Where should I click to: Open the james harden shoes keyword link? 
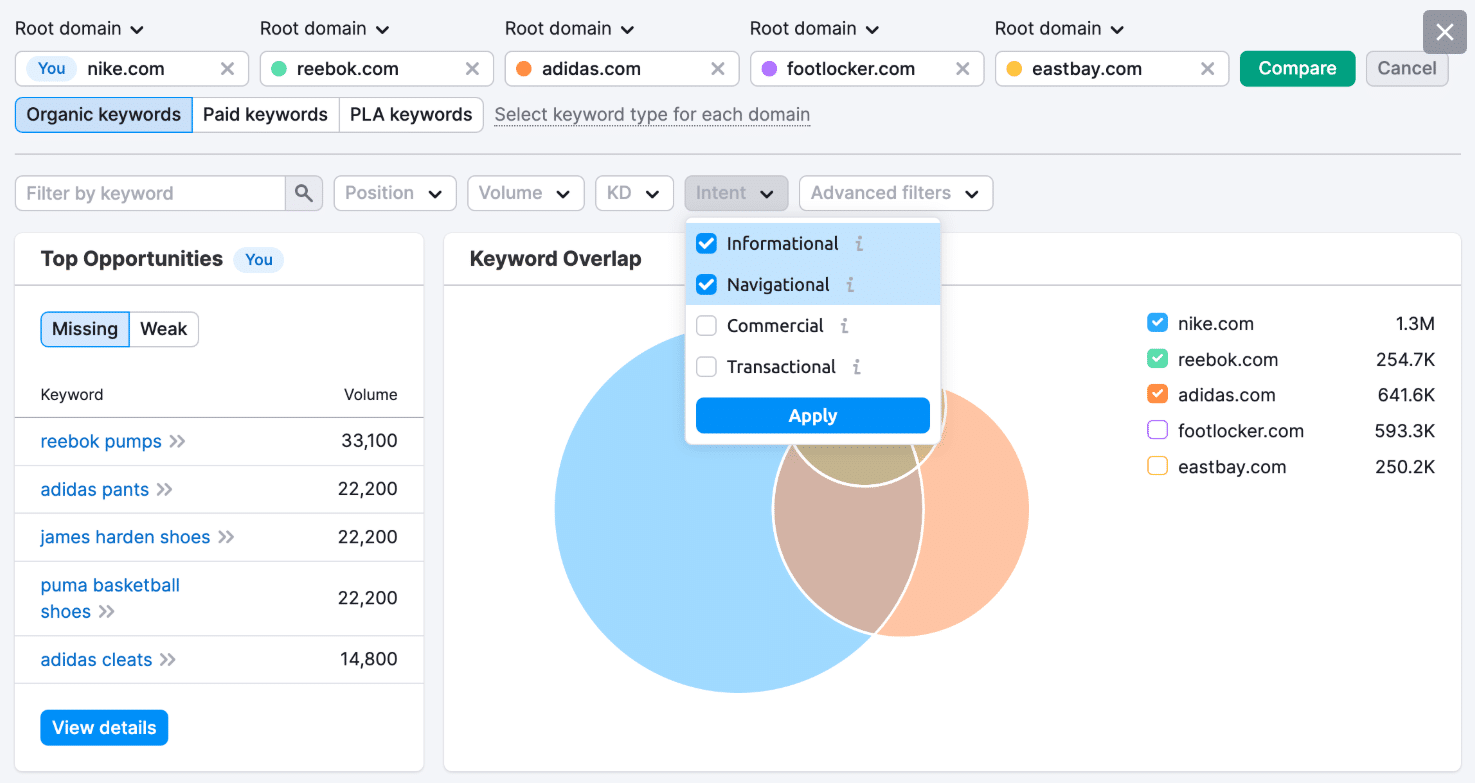125,537
